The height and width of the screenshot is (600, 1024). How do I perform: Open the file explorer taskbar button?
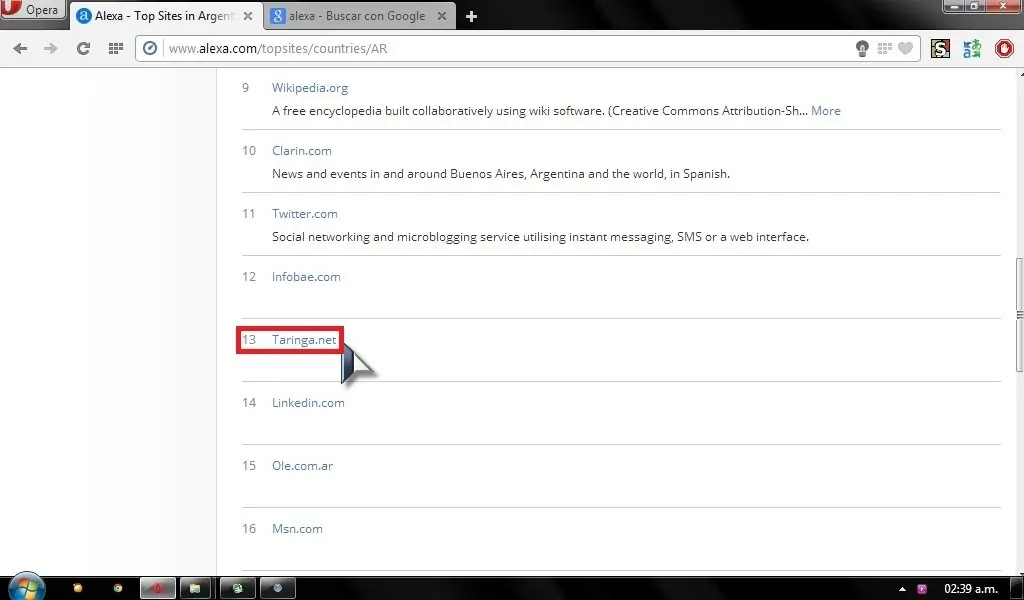[x=195, y=588]
